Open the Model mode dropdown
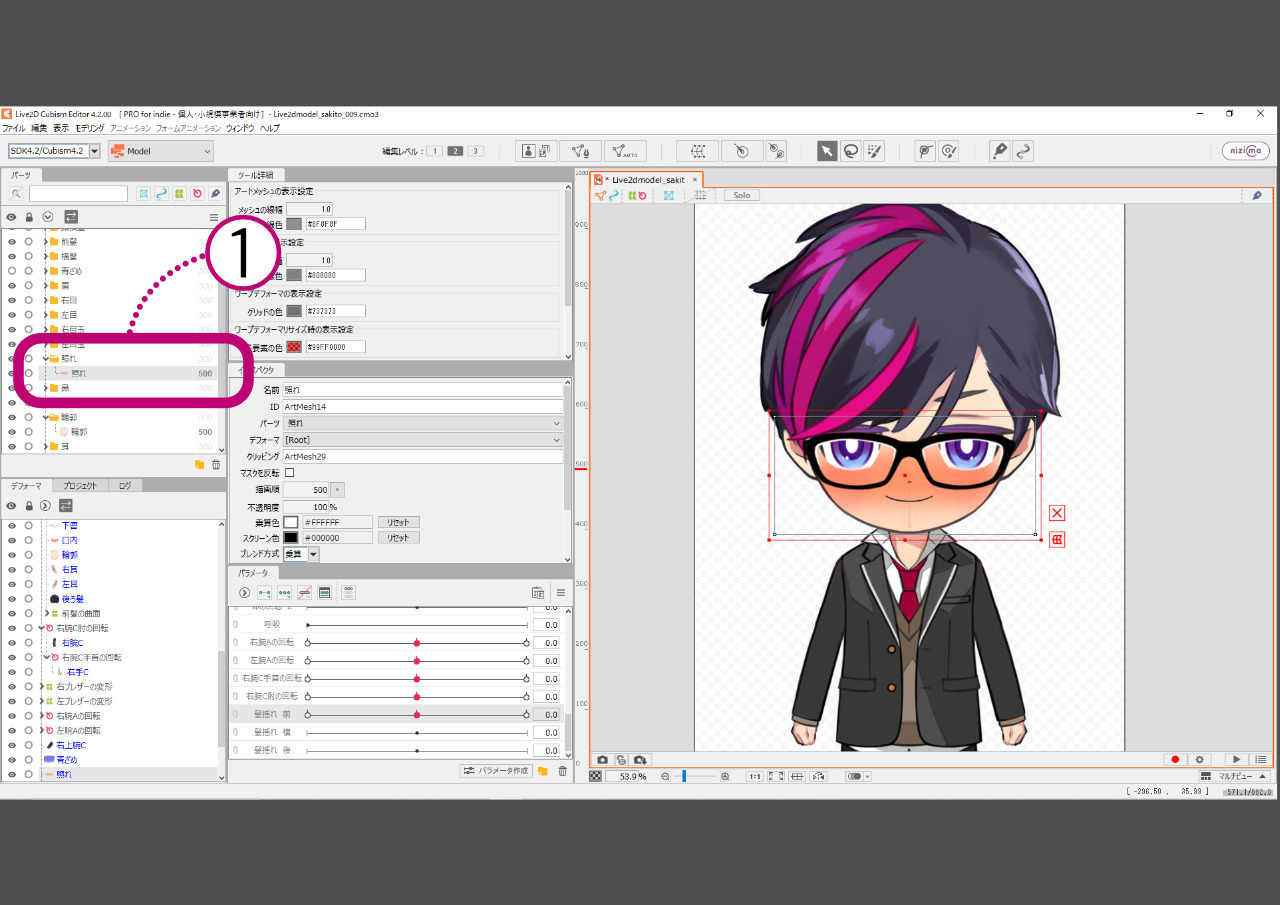 click(x=161, y=151)
